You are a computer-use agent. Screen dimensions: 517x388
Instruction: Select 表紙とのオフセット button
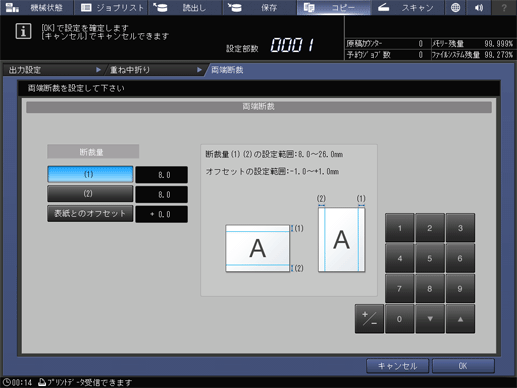click(x=90, y=214)
